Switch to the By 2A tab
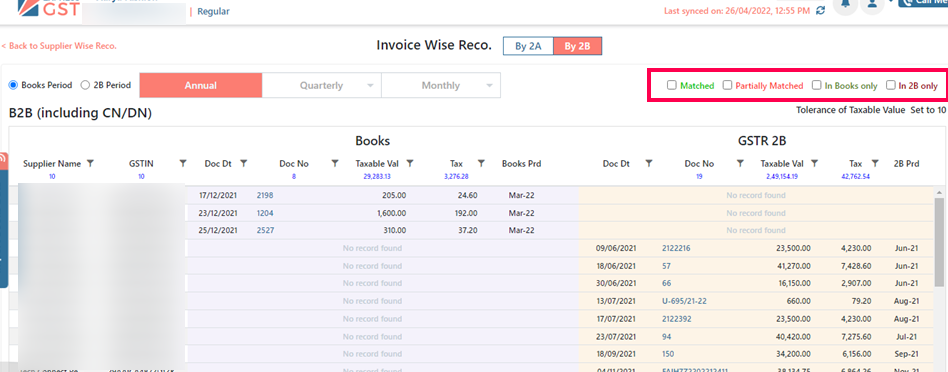 pyautogui.click(x=528, y=46)
